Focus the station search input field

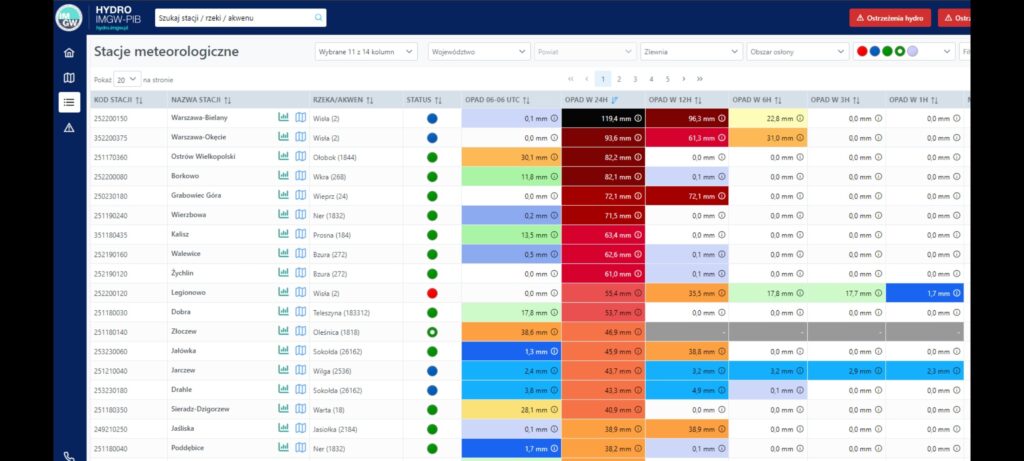(240, 18)
